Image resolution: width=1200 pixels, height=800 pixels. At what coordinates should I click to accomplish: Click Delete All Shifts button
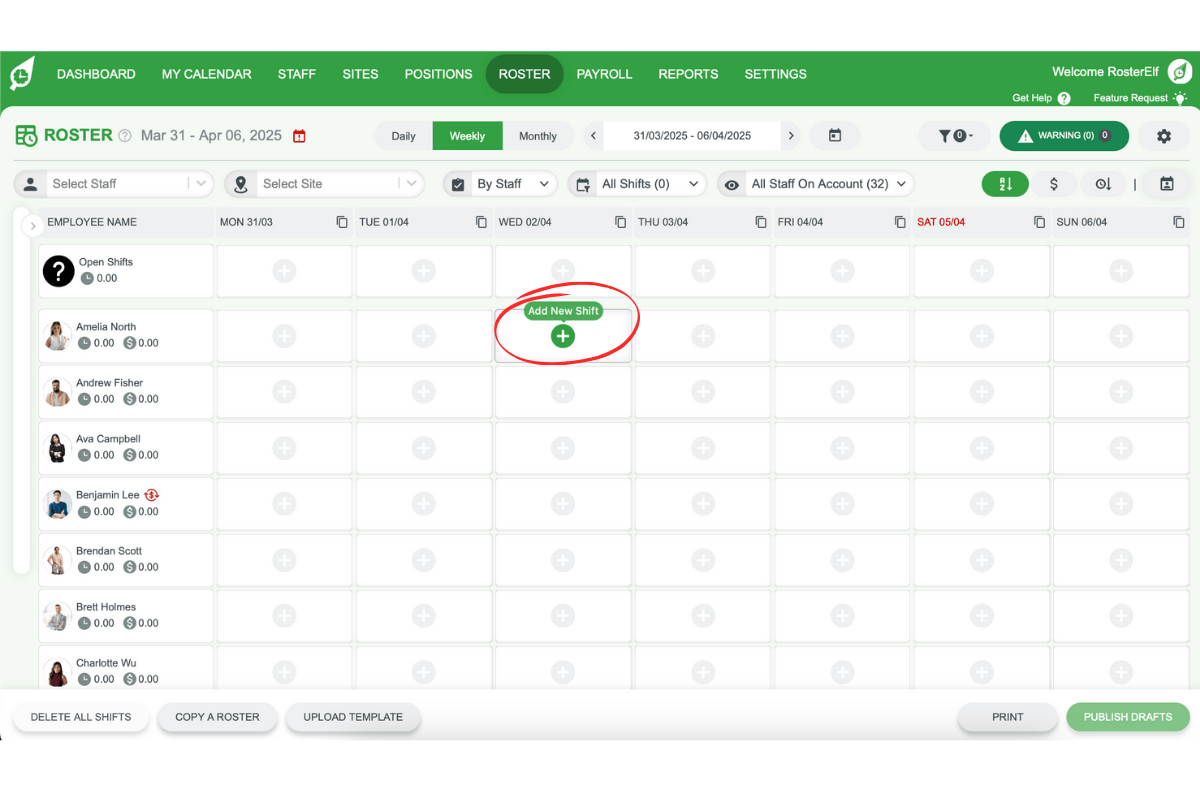click(80, 717)
